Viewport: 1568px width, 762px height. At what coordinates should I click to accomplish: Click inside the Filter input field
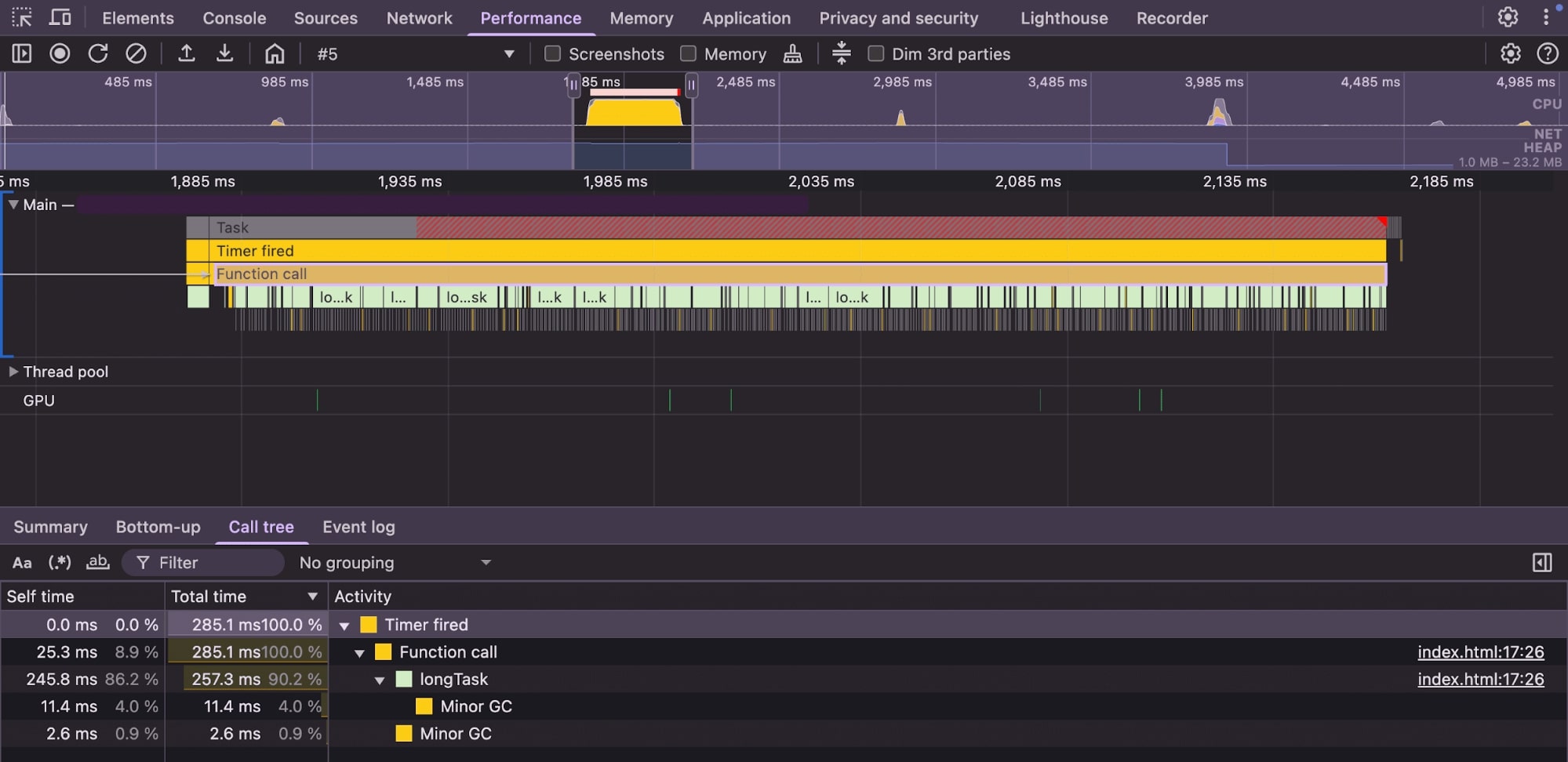[x=204, y=562]
